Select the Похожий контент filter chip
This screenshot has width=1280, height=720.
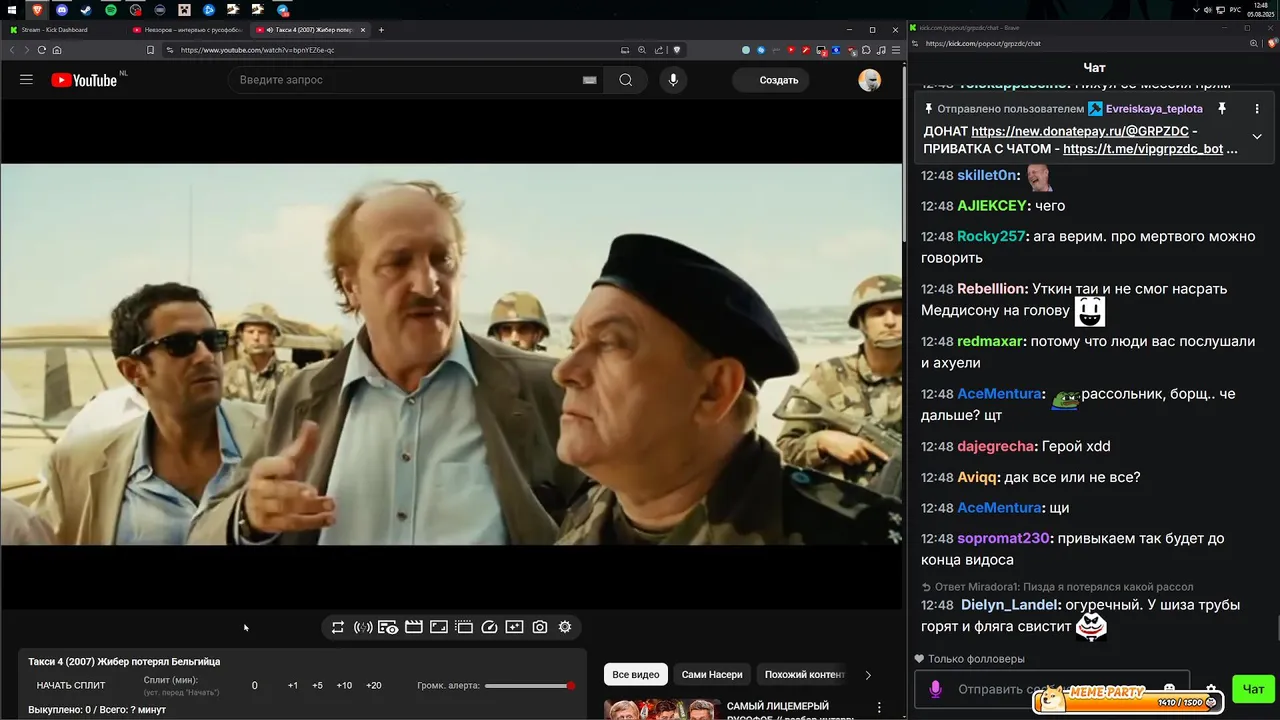click(x=805, y=675)
